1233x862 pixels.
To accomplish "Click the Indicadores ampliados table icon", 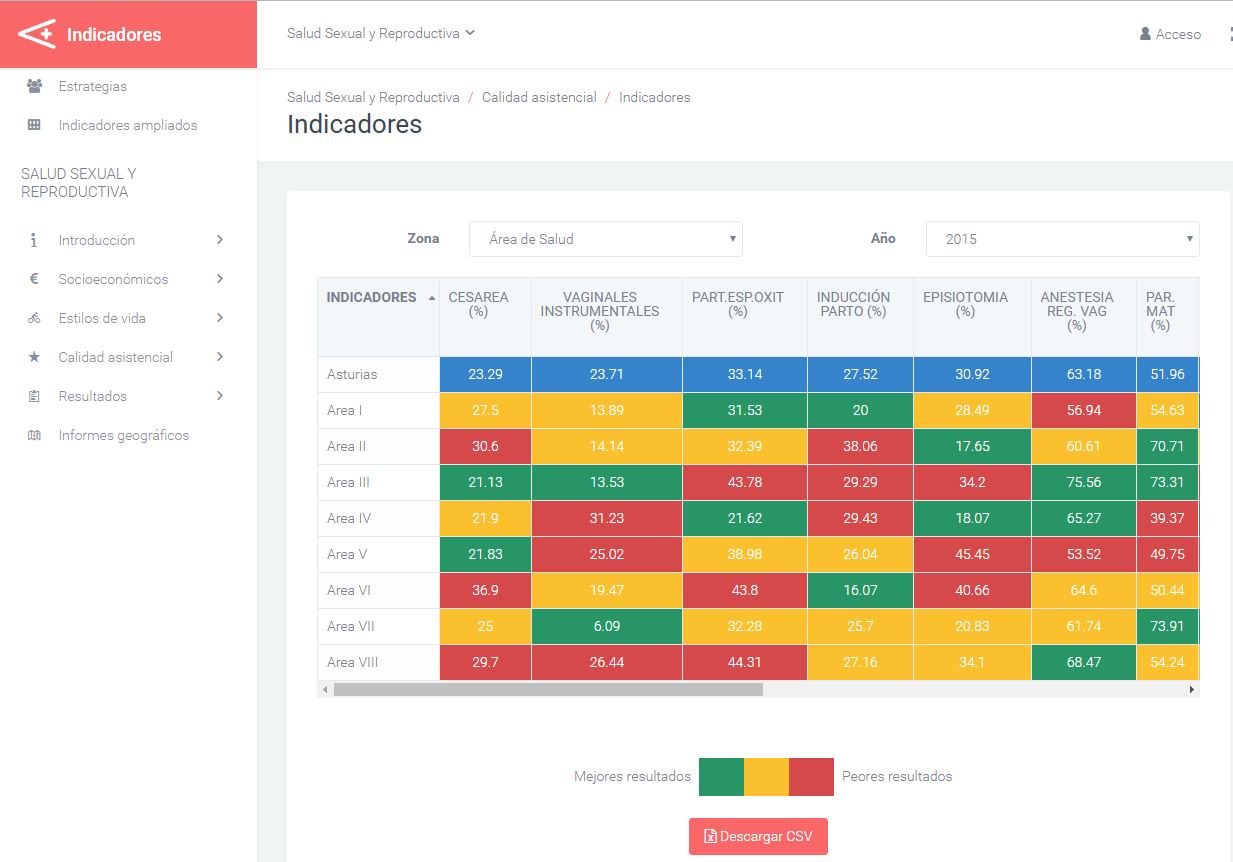I will click(34, 125).
